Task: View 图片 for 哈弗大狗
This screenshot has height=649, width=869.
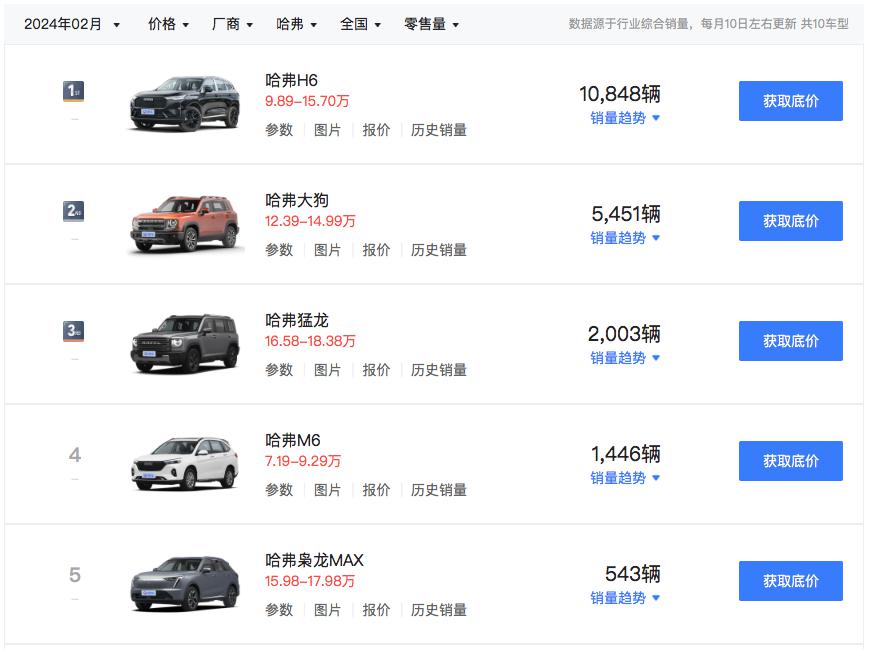Action: tap(327, 250)
